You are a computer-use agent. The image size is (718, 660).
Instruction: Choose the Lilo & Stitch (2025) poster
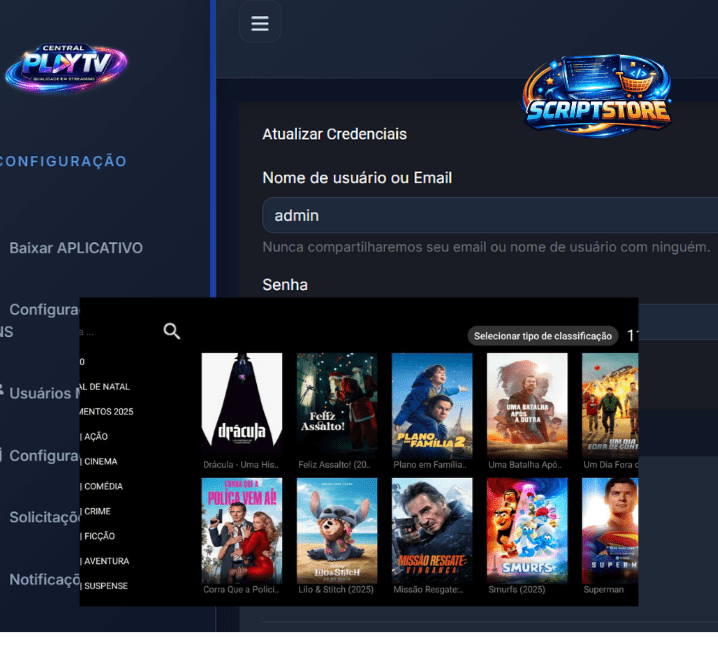click(x=336, y=530)
